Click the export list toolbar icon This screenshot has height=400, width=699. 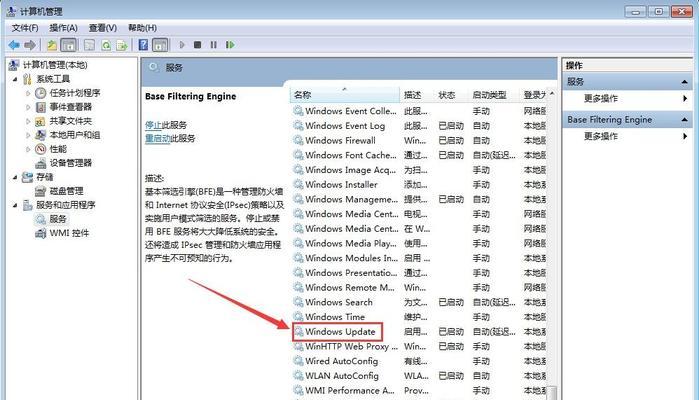coord(122,45)
